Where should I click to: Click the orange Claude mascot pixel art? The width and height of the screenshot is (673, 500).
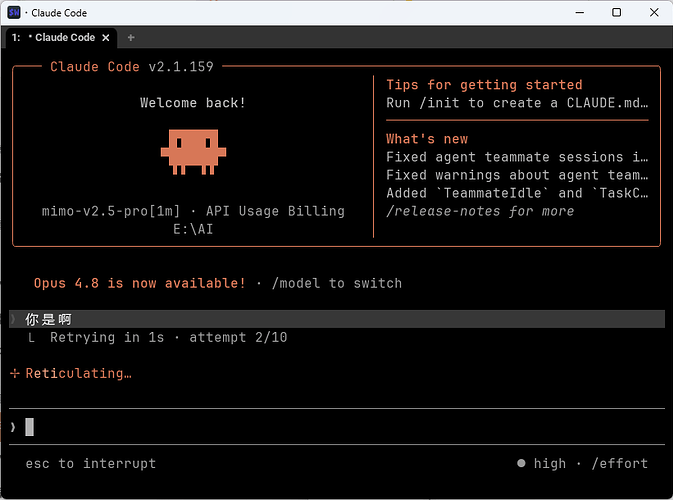pyautogui.click(x=193, y=152)
